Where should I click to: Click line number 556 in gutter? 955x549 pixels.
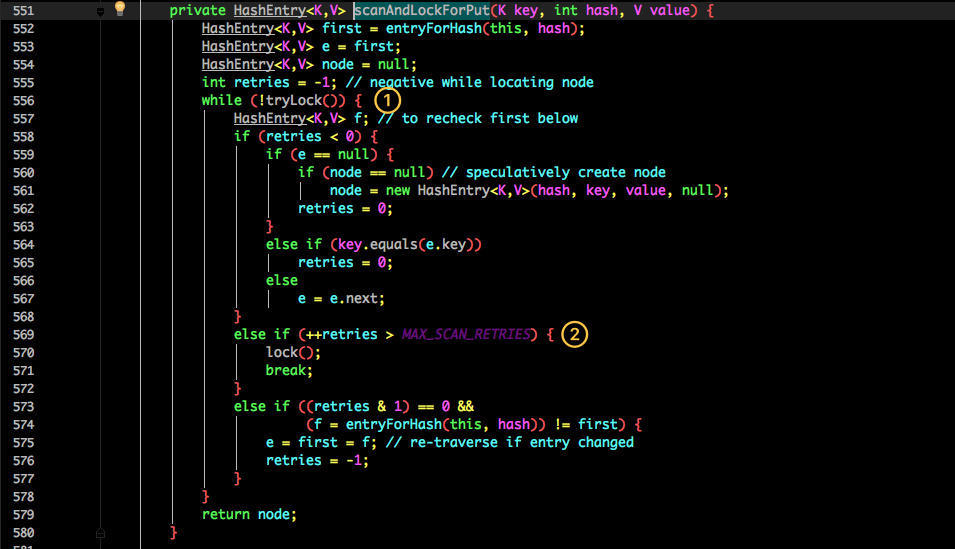24,101
